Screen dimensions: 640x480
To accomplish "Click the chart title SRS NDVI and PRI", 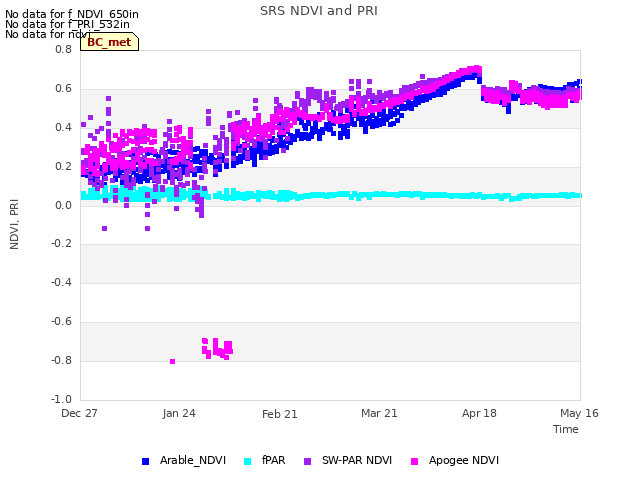I will tap(319, 11).
